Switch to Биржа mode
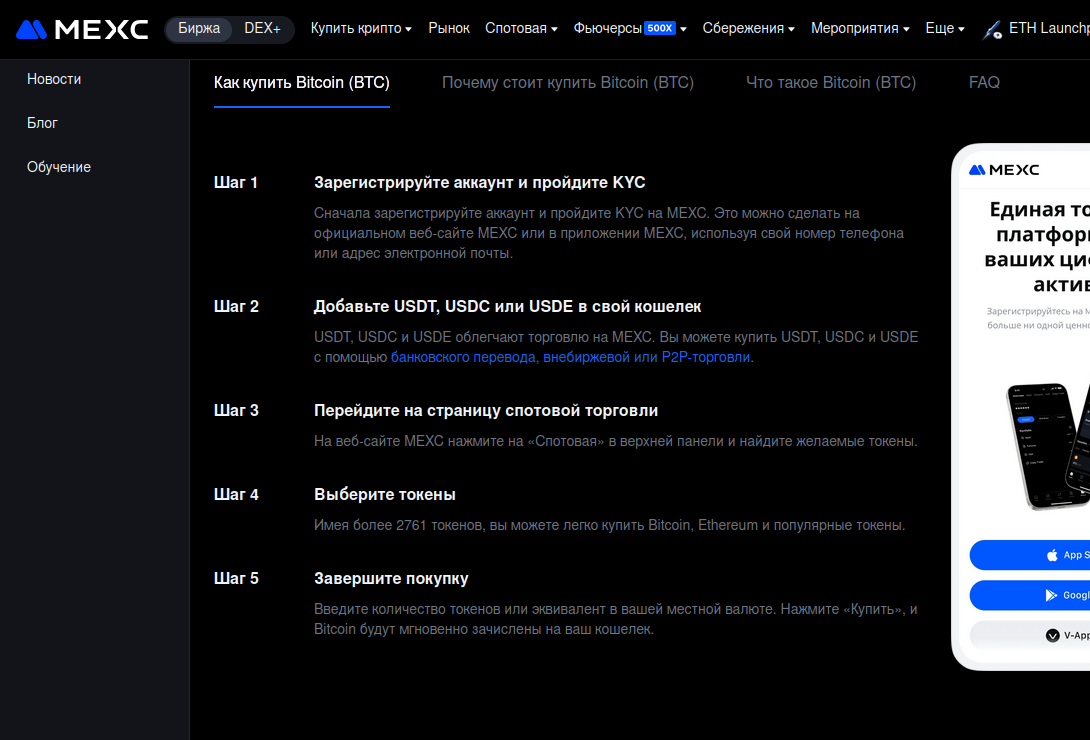The height and width of the screenshot is (740, 1090). [x=199, y=28]
